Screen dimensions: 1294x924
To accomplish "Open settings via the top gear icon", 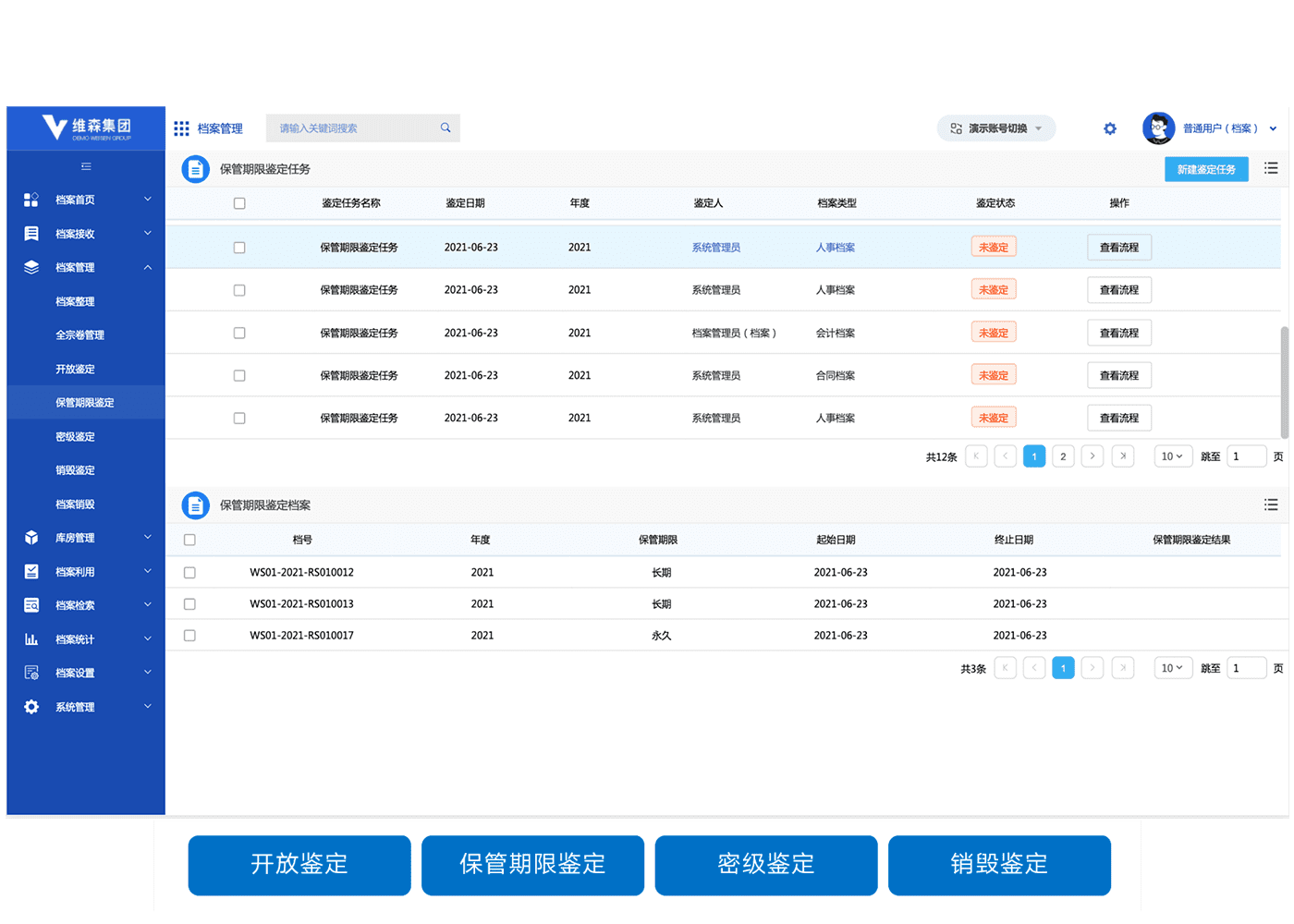I will coord(1110,128).
